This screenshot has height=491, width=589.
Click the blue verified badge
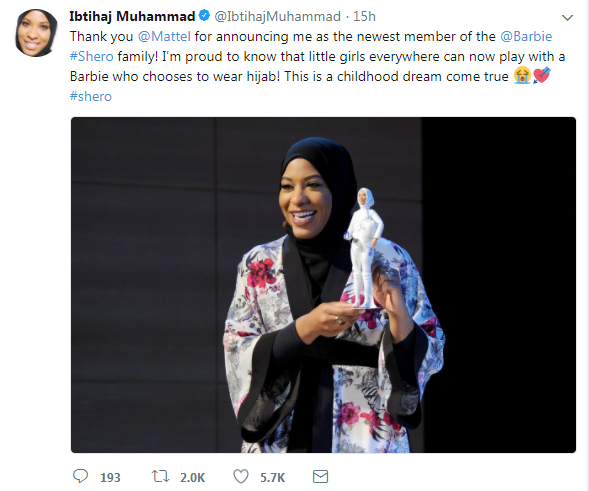(x=204, y=16)
